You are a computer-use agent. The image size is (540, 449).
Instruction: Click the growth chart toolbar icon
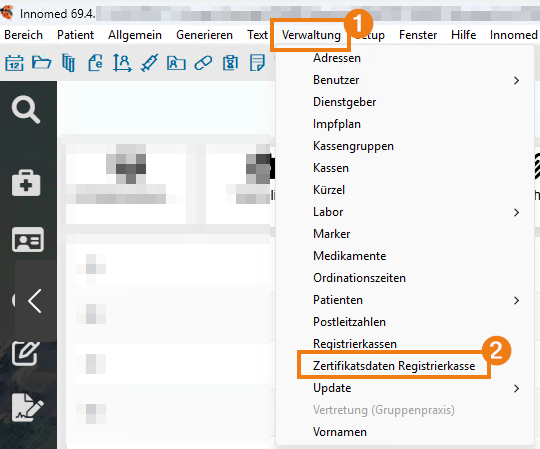click(122, 63)
